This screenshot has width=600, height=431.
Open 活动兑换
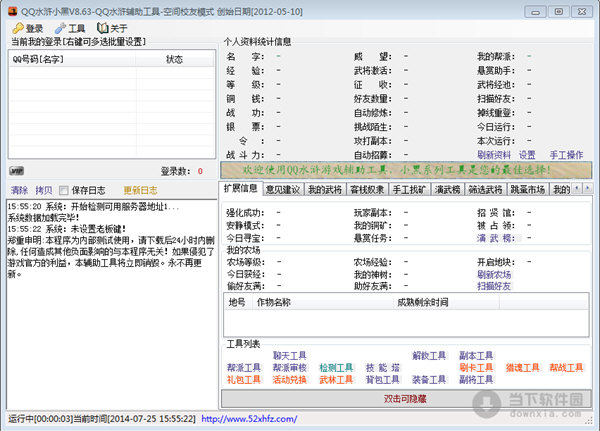pyautogui.click(x=290, y=379)
